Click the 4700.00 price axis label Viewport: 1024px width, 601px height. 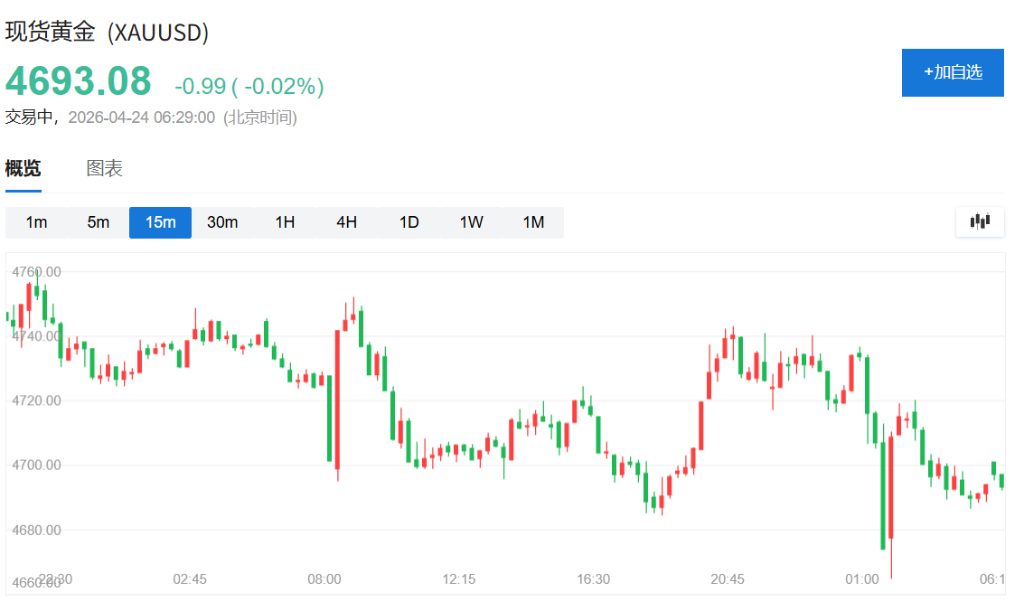[35, 465]
